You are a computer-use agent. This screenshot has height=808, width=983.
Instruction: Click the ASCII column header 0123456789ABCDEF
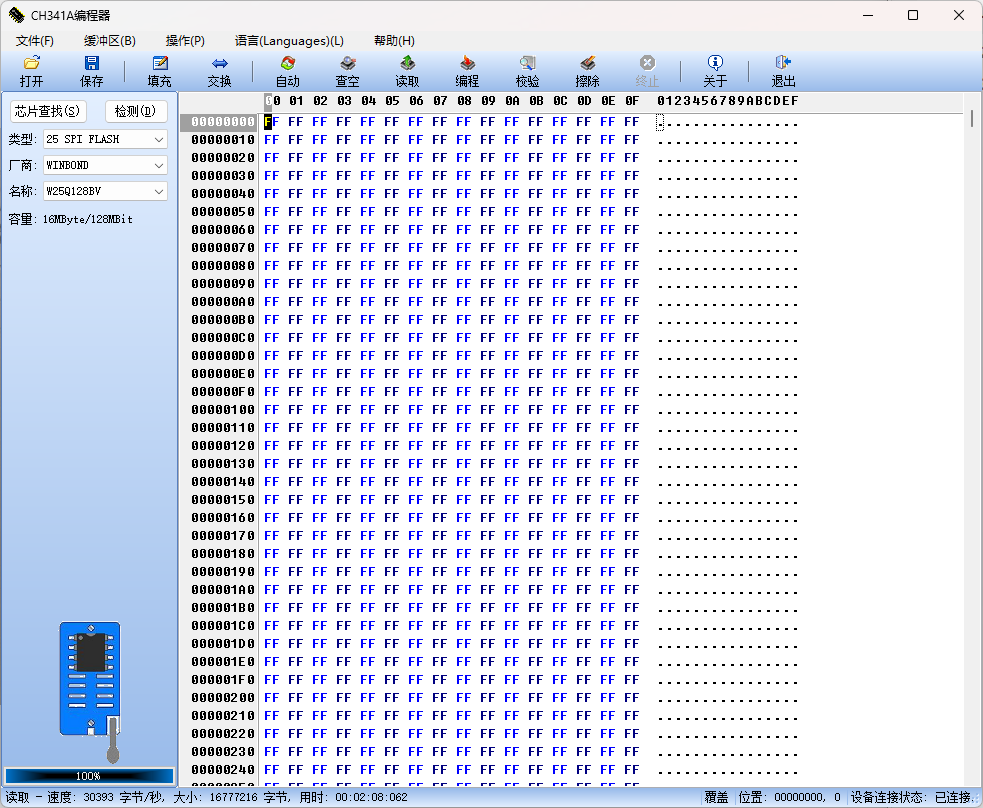point(727,101)
